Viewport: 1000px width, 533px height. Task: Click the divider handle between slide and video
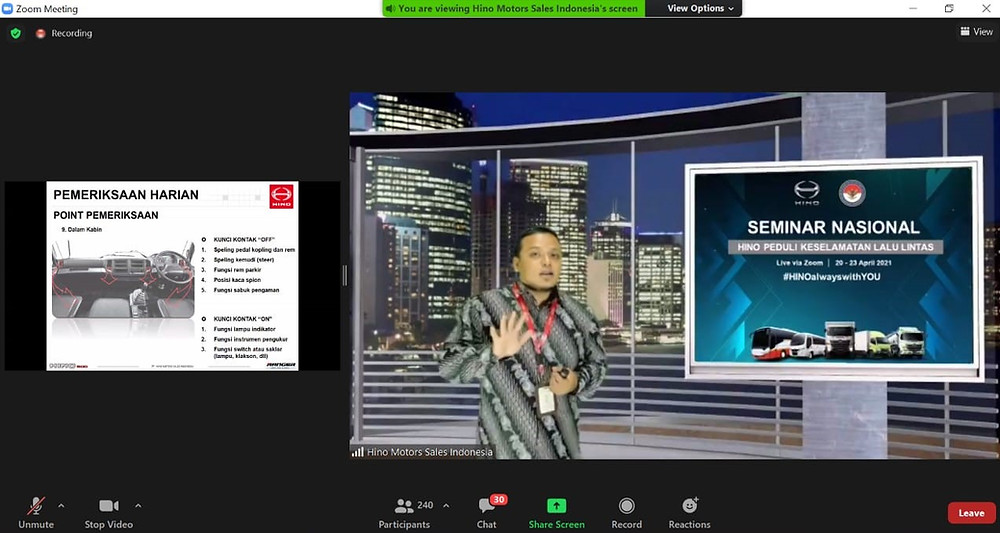[x=345, y=275]
